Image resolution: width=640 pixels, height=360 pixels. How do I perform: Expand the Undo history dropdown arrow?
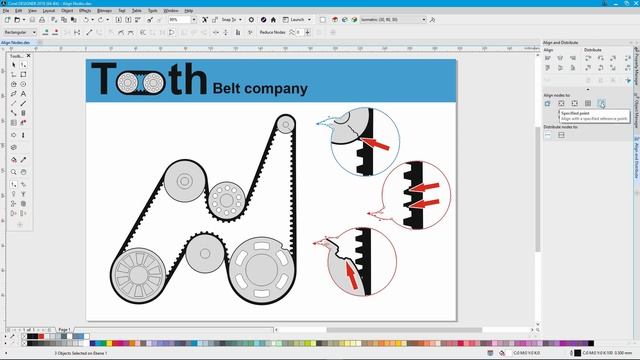[92, 20]
